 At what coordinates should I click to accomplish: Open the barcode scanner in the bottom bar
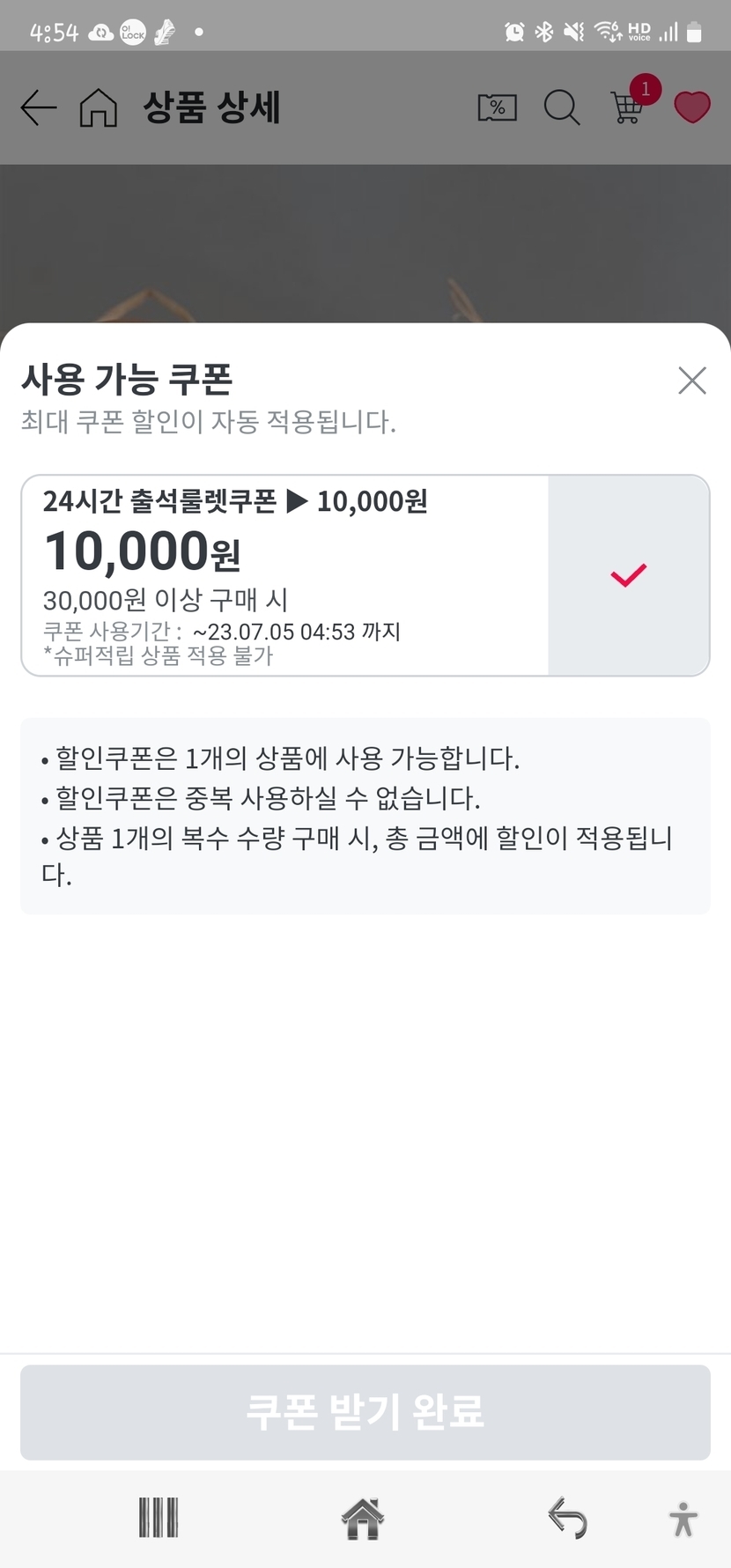[159, 1518]
